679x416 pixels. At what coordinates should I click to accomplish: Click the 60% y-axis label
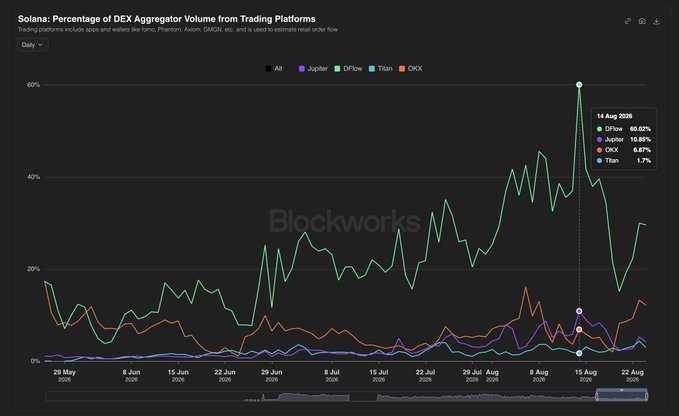coord(33,85)
